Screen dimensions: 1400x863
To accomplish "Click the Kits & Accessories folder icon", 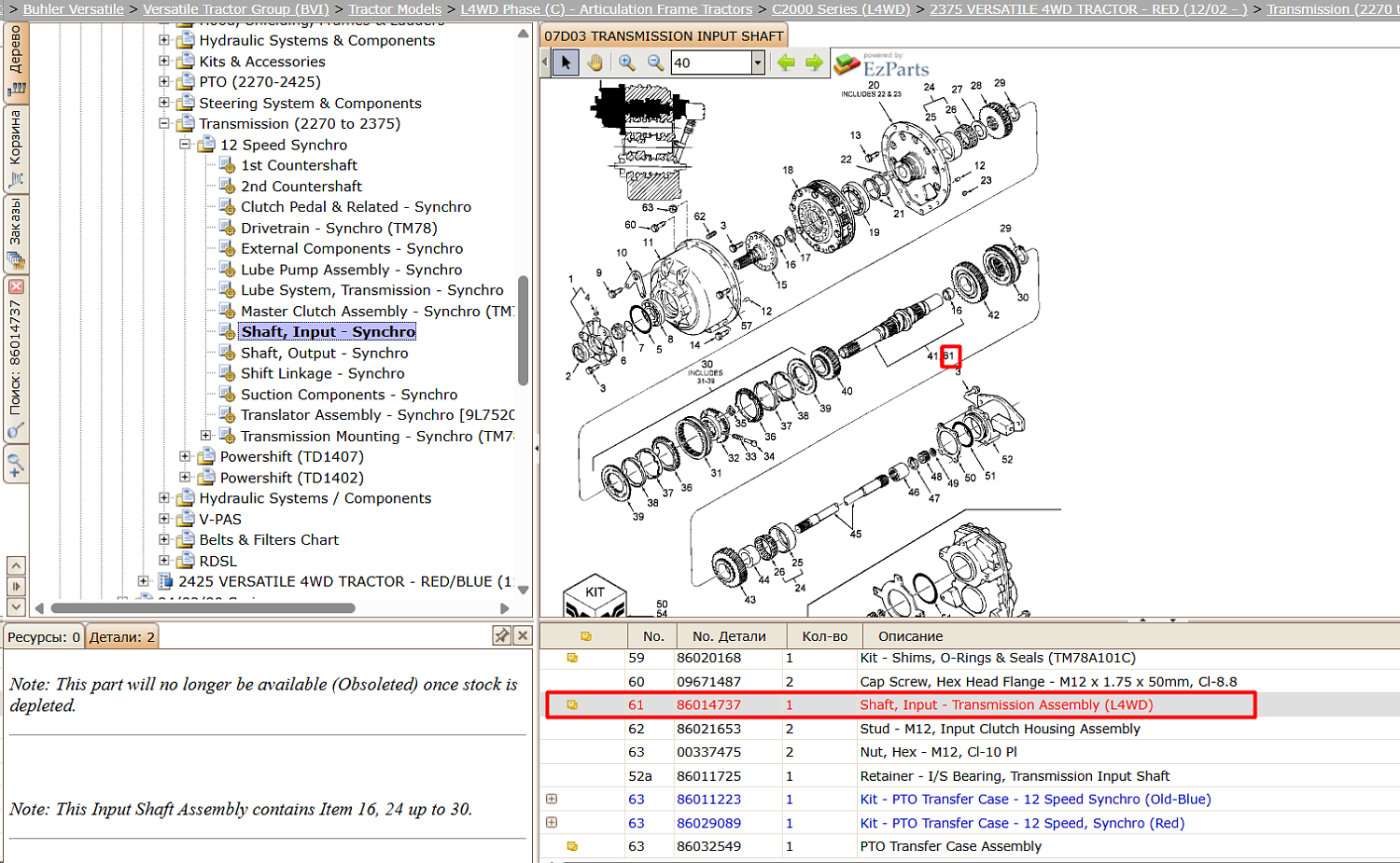I will [x=186, y=62].
